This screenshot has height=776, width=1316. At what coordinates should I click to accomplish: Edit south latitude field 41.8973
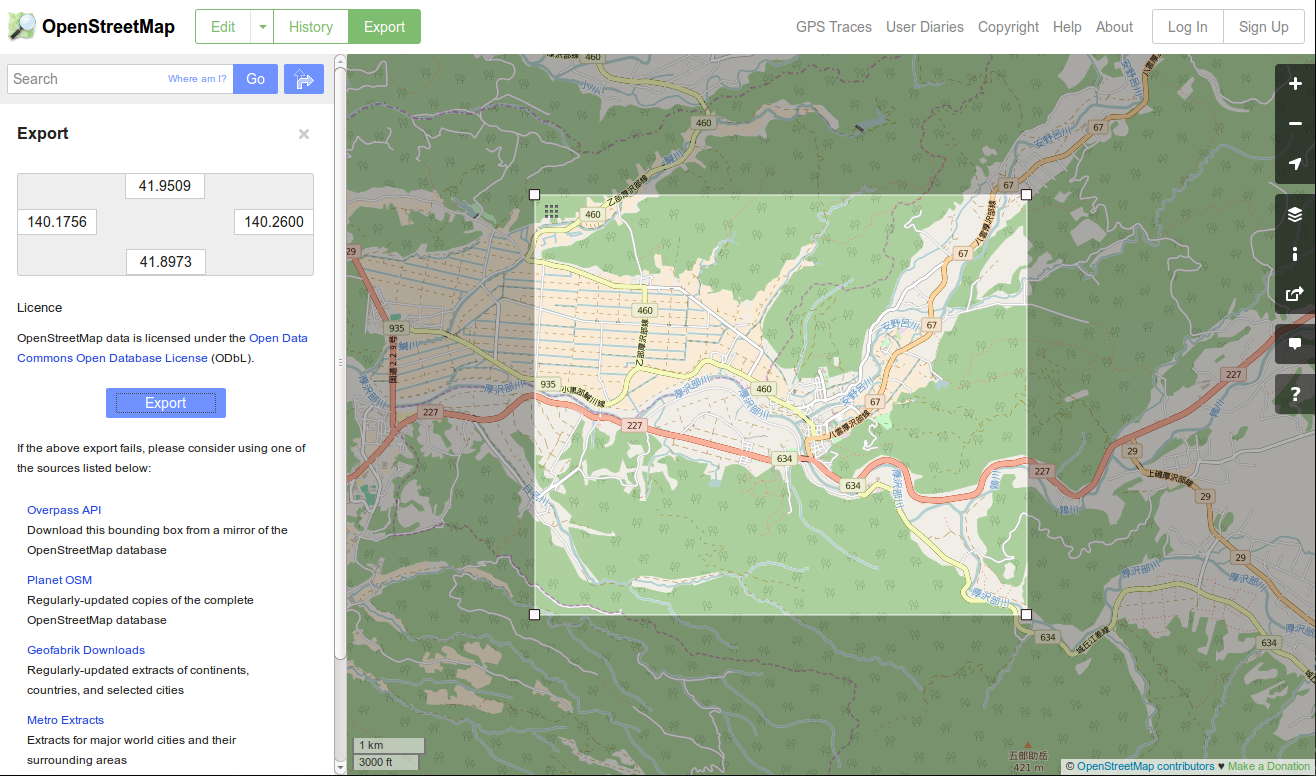tap(165, 262)
